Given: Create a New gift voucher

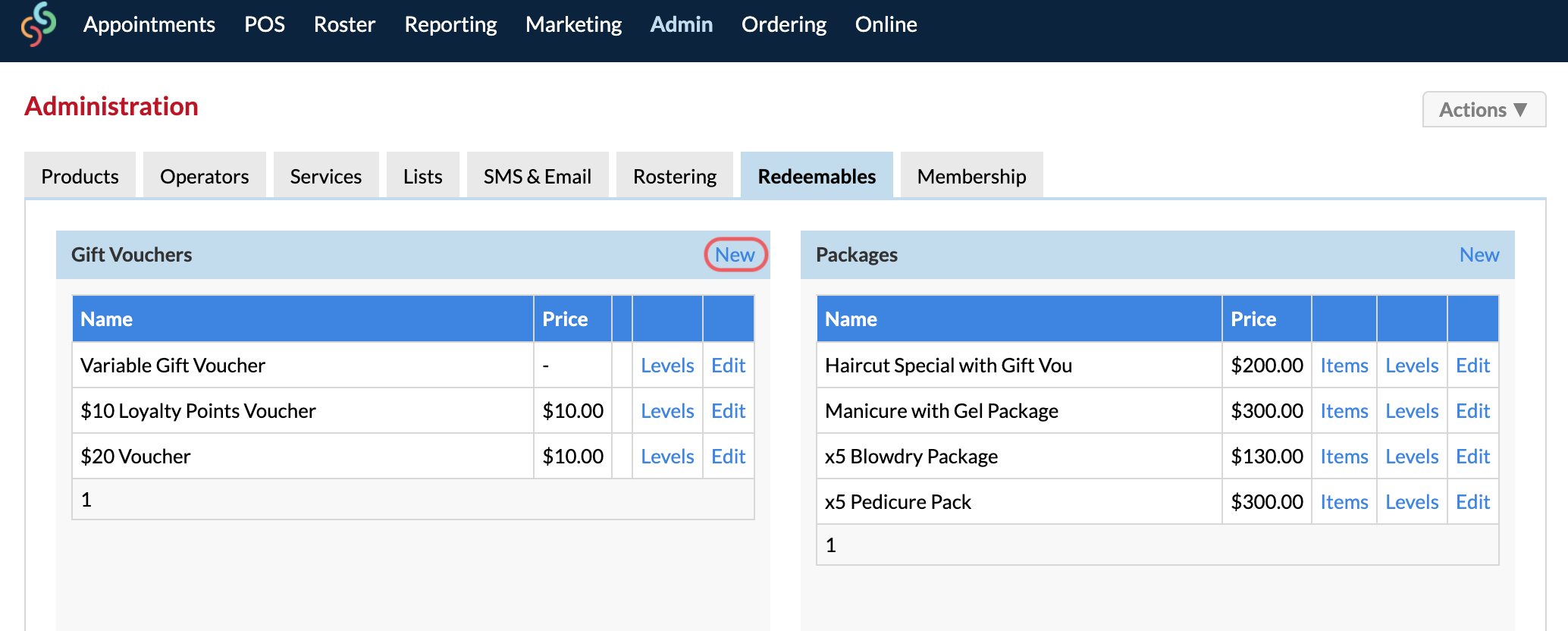Looking at the screenshot, I should pyautogui.click(x=735, y=255).
